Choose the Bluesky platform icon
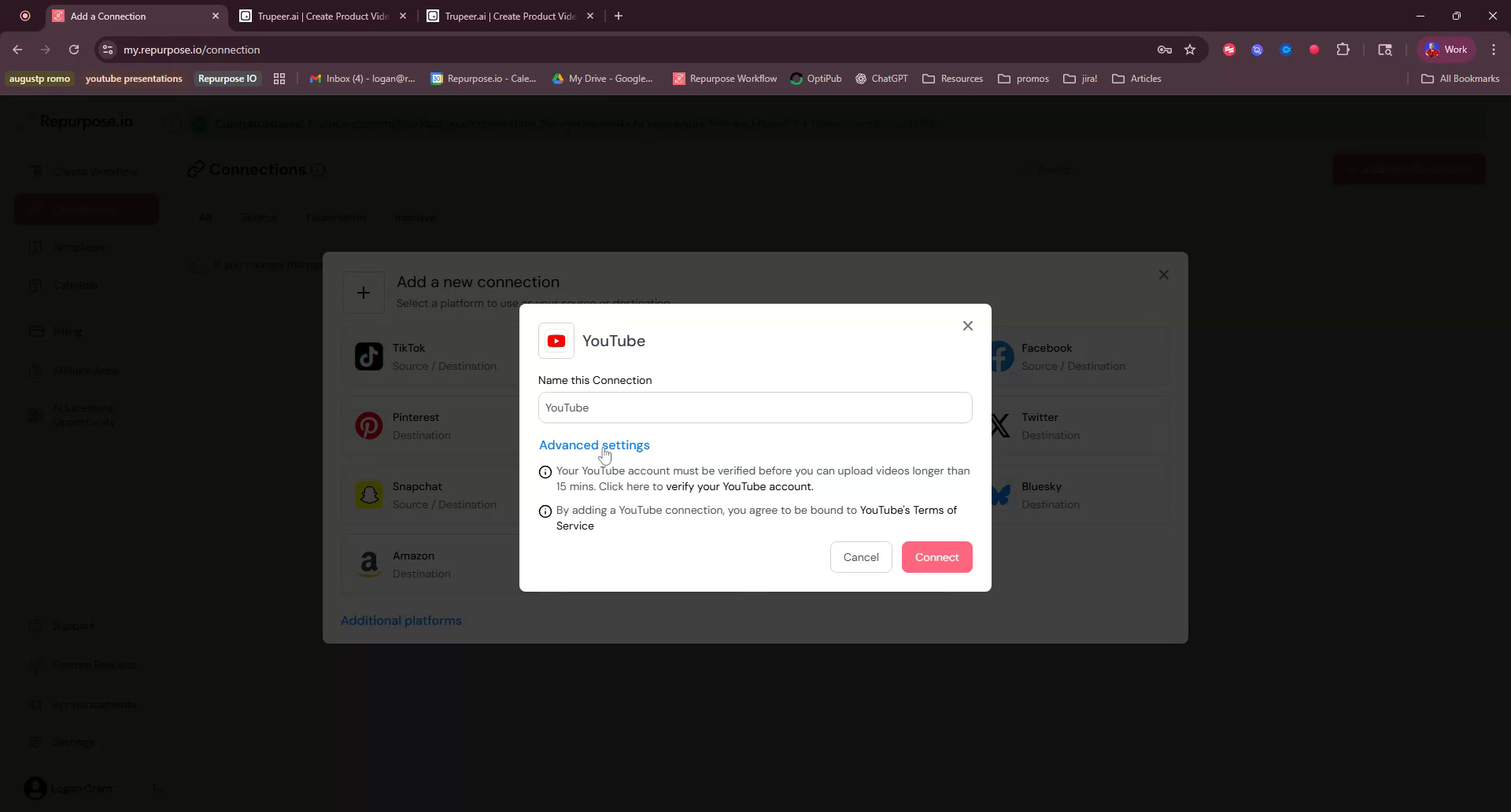The image size is (1511, 812). [1000, 494]
